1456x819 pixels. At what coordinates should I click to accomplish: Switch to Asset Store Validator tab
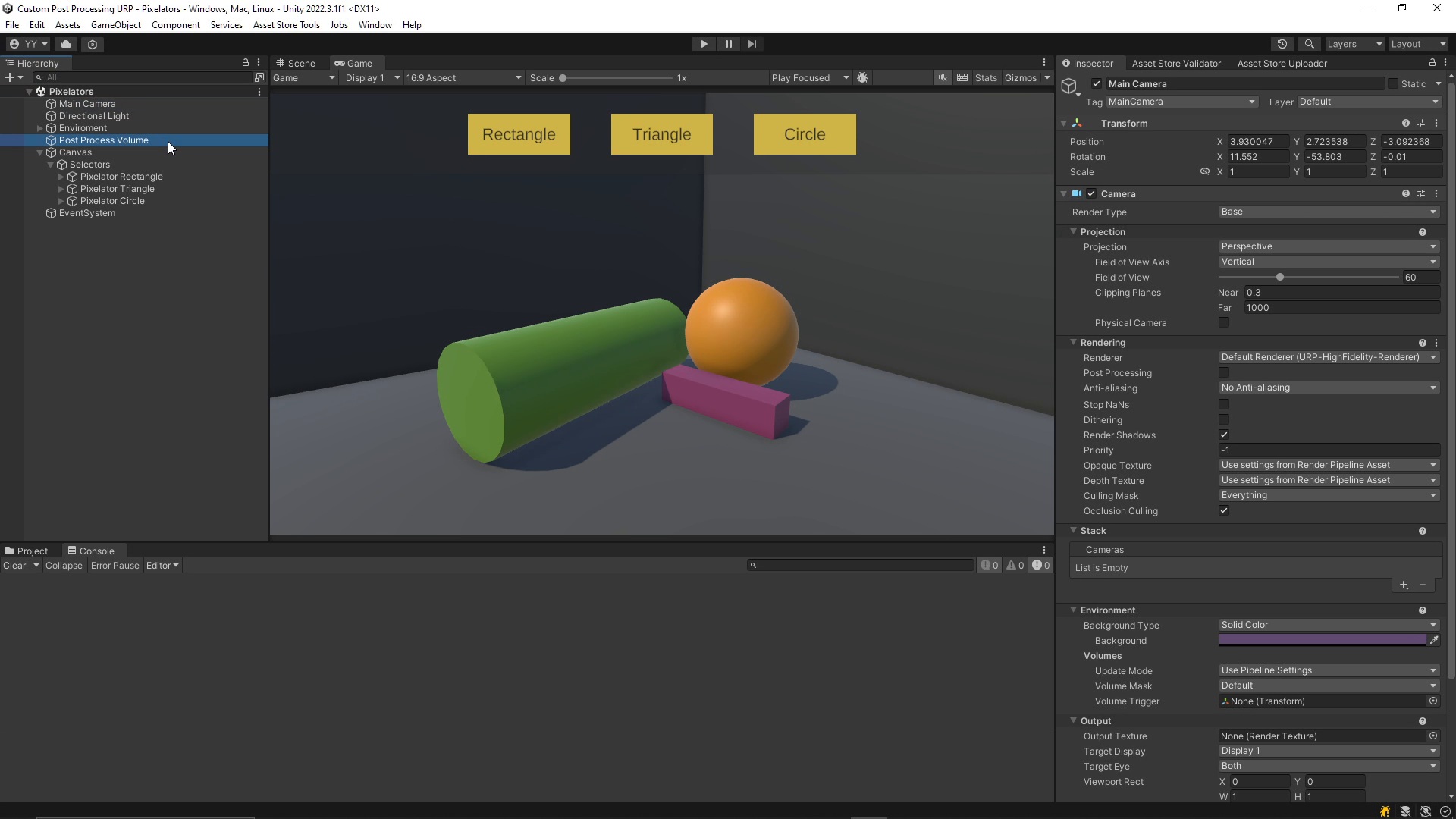(1176, 63)
